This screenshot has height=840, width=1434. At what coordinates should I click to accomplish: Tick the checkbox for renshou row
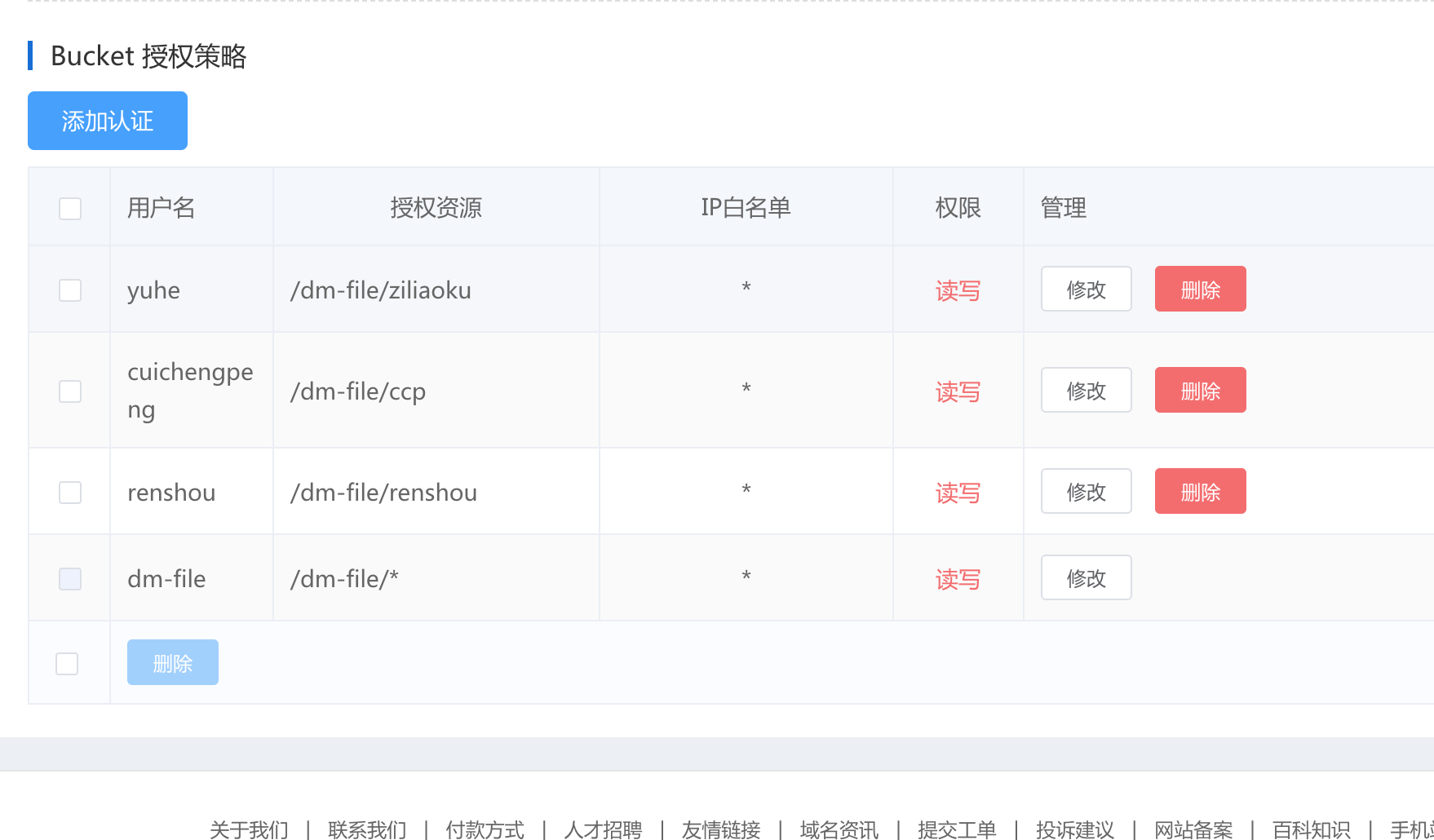pyautogui.click(x=70, y=493)
